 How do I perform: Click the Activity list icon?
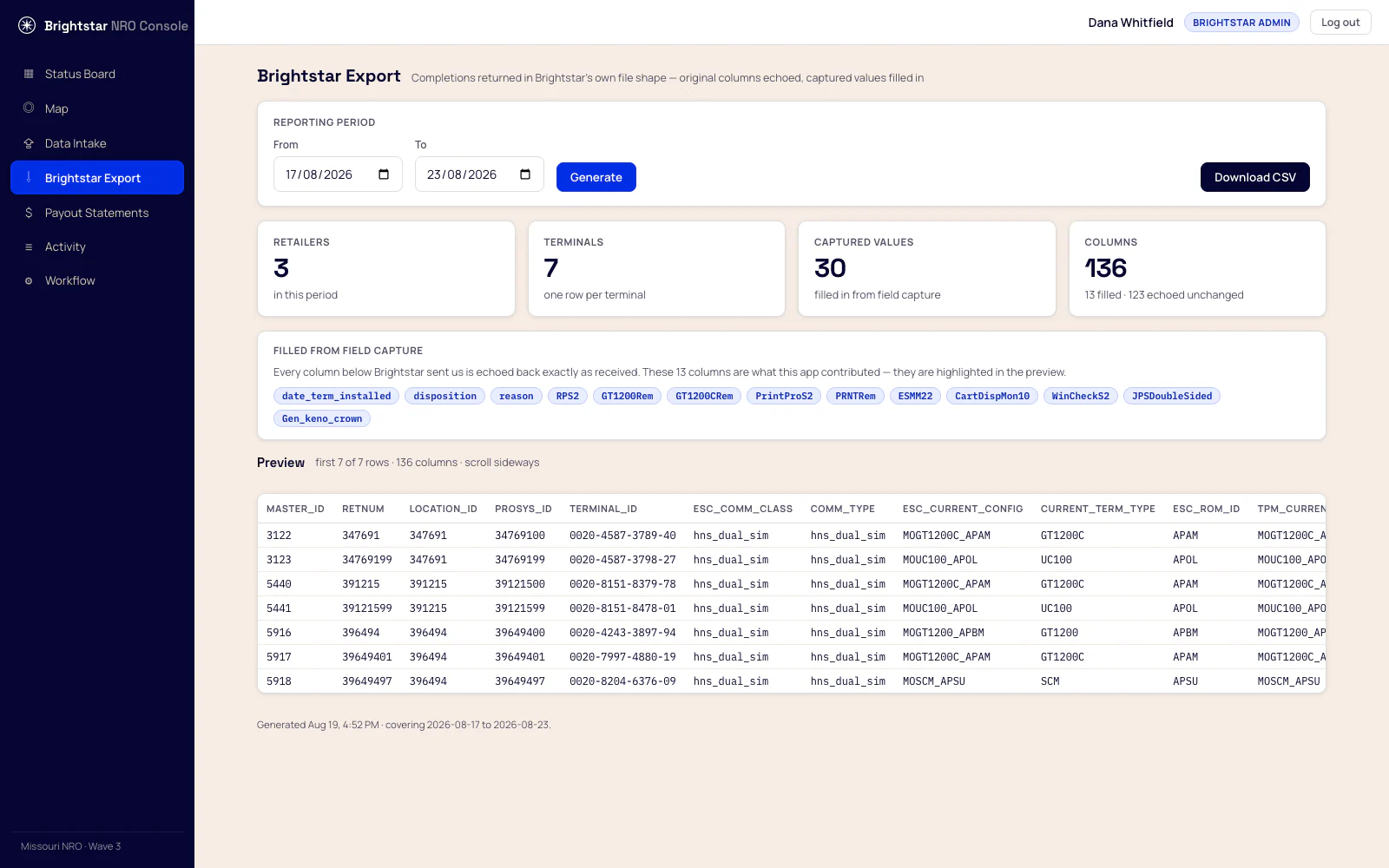29,247
